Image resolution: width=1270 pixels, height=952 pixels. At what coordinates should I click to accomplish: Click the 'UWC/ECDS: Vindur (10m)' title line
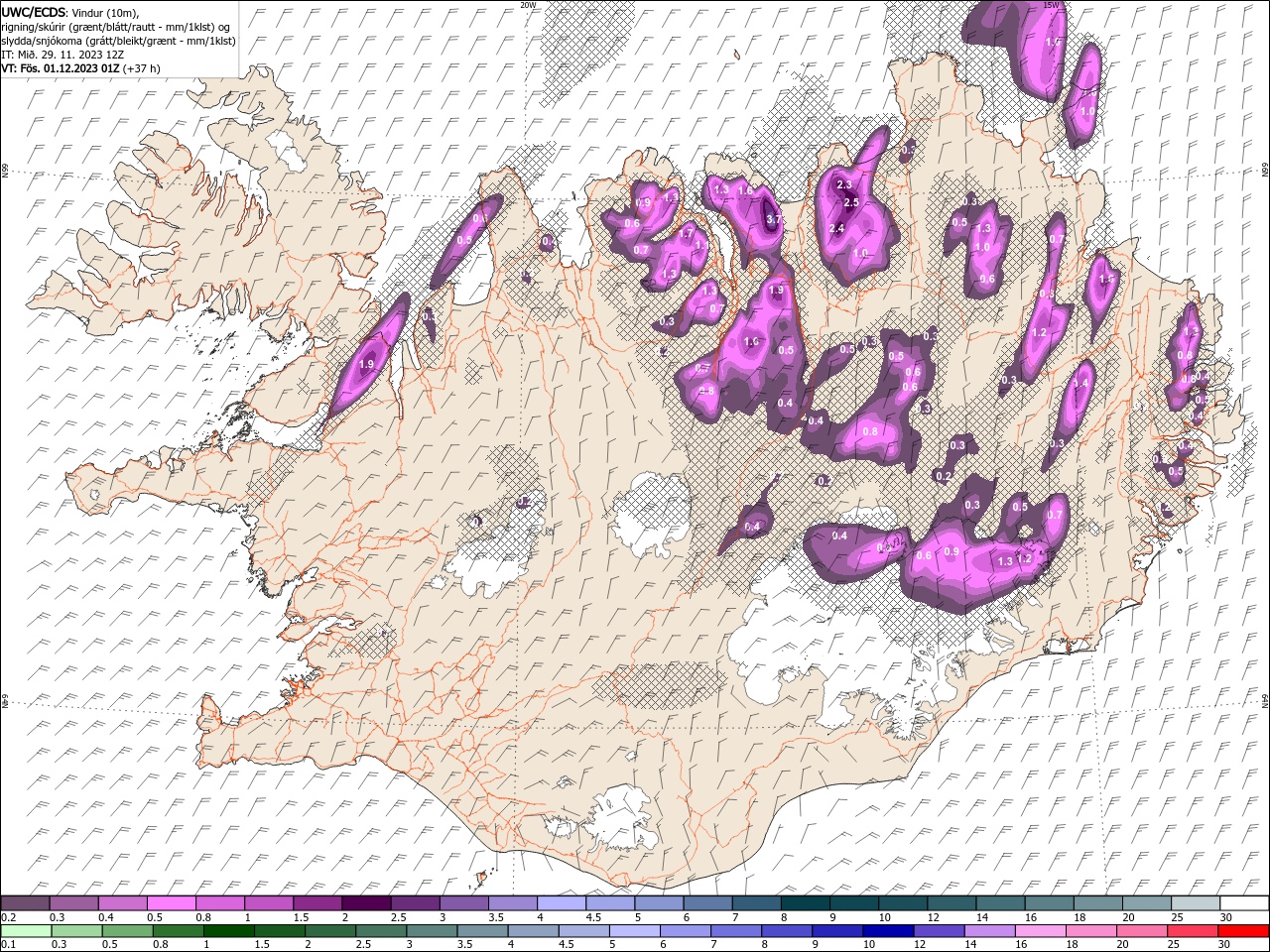pos(70,12)
